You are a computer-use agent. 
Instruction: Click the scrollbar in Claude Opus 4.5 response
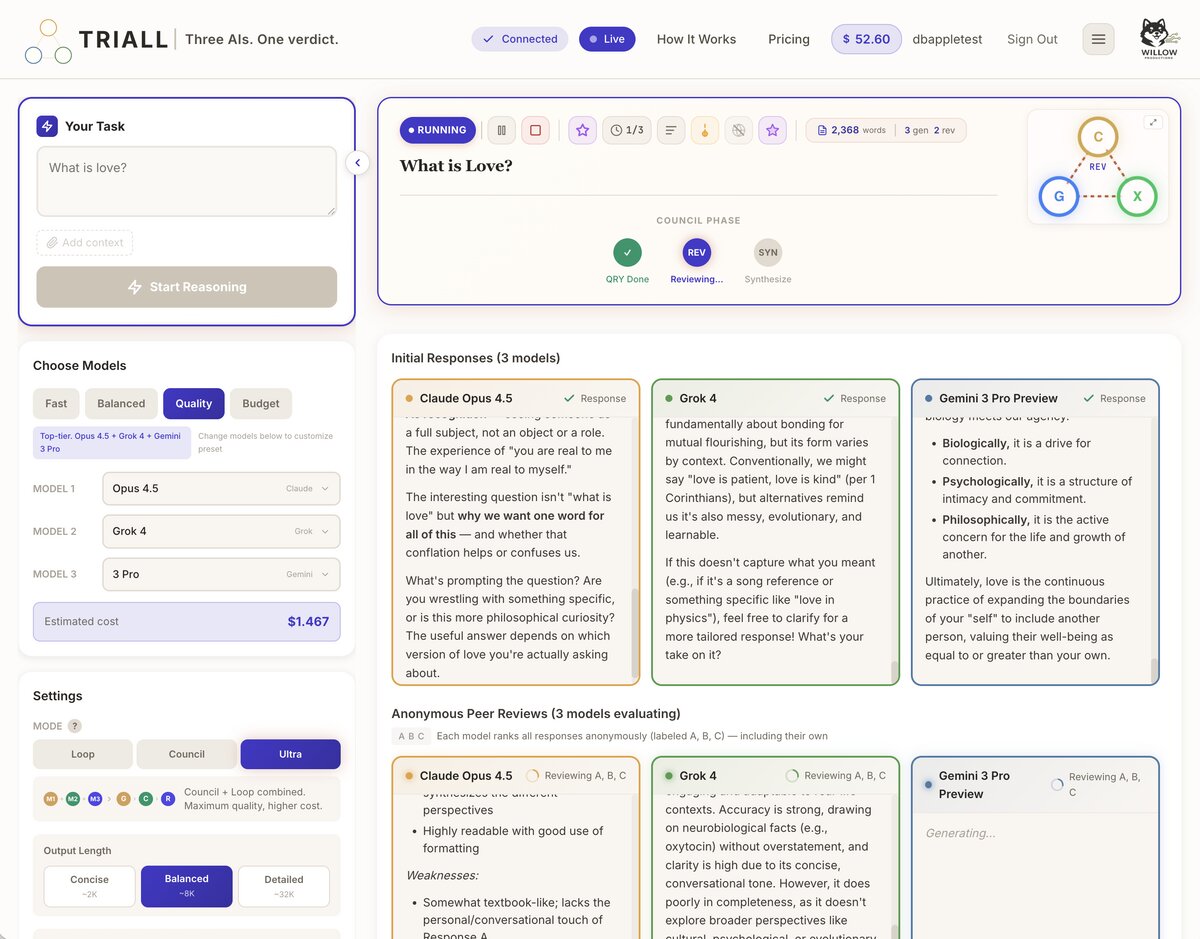click(634, 632)
